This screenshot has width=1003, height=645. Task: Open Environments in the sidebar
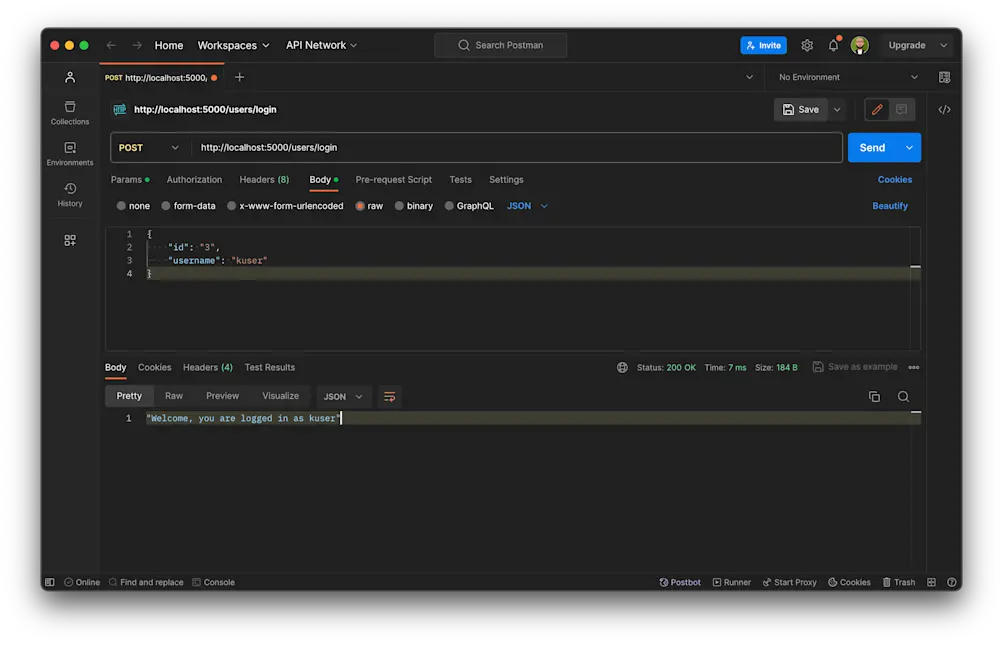70,154
